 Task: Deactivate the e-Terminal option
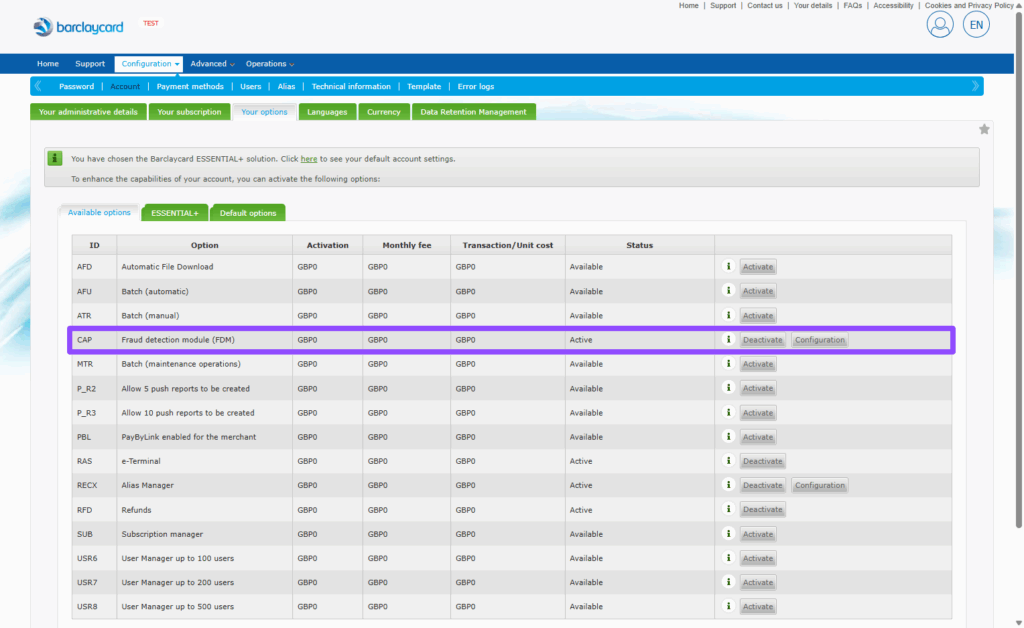(762, 461)
